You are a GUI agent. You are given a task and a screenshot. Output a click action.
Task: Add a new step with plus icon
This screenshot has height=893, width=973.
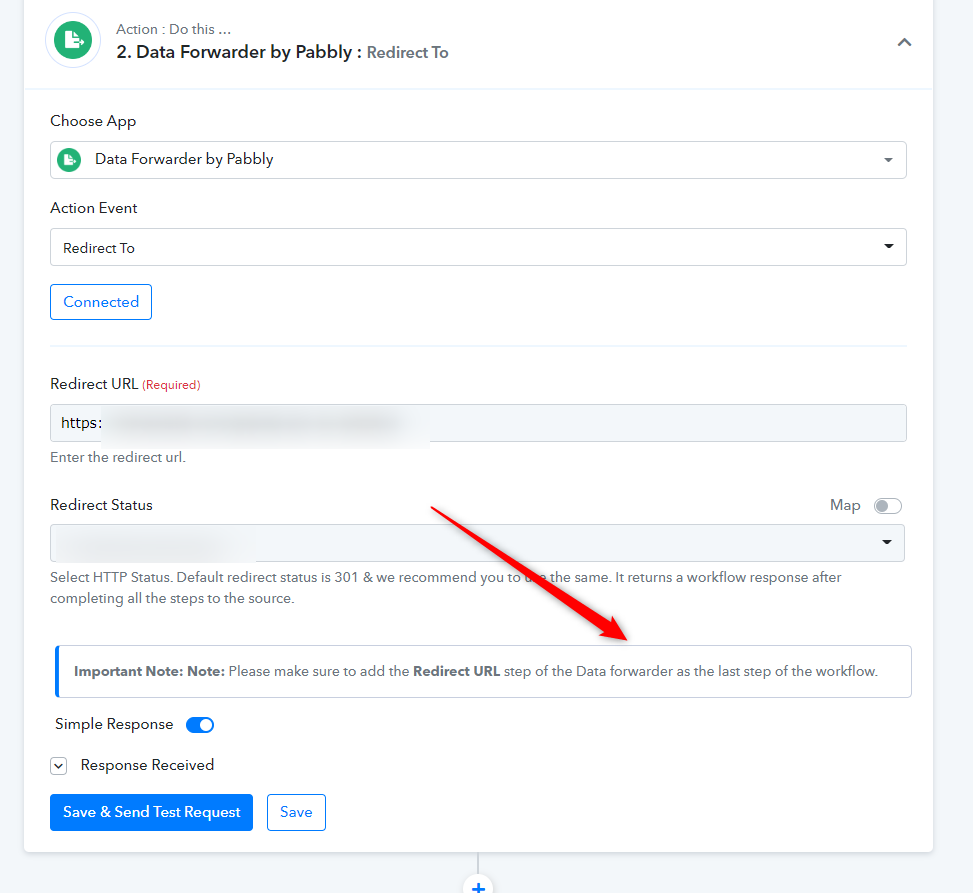click(478, 887)
